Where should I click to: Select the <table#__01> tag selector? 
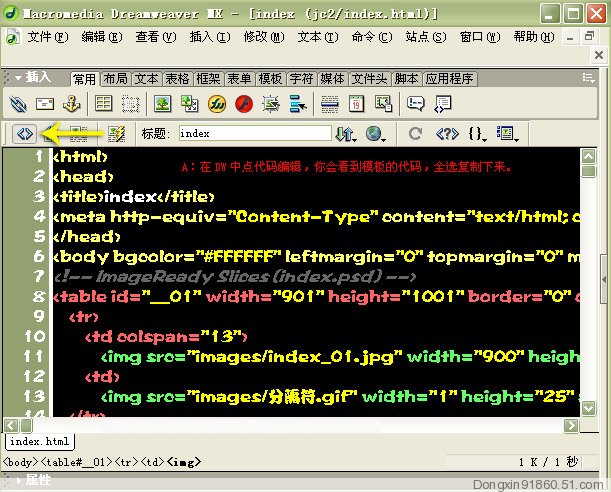(77, 462)
